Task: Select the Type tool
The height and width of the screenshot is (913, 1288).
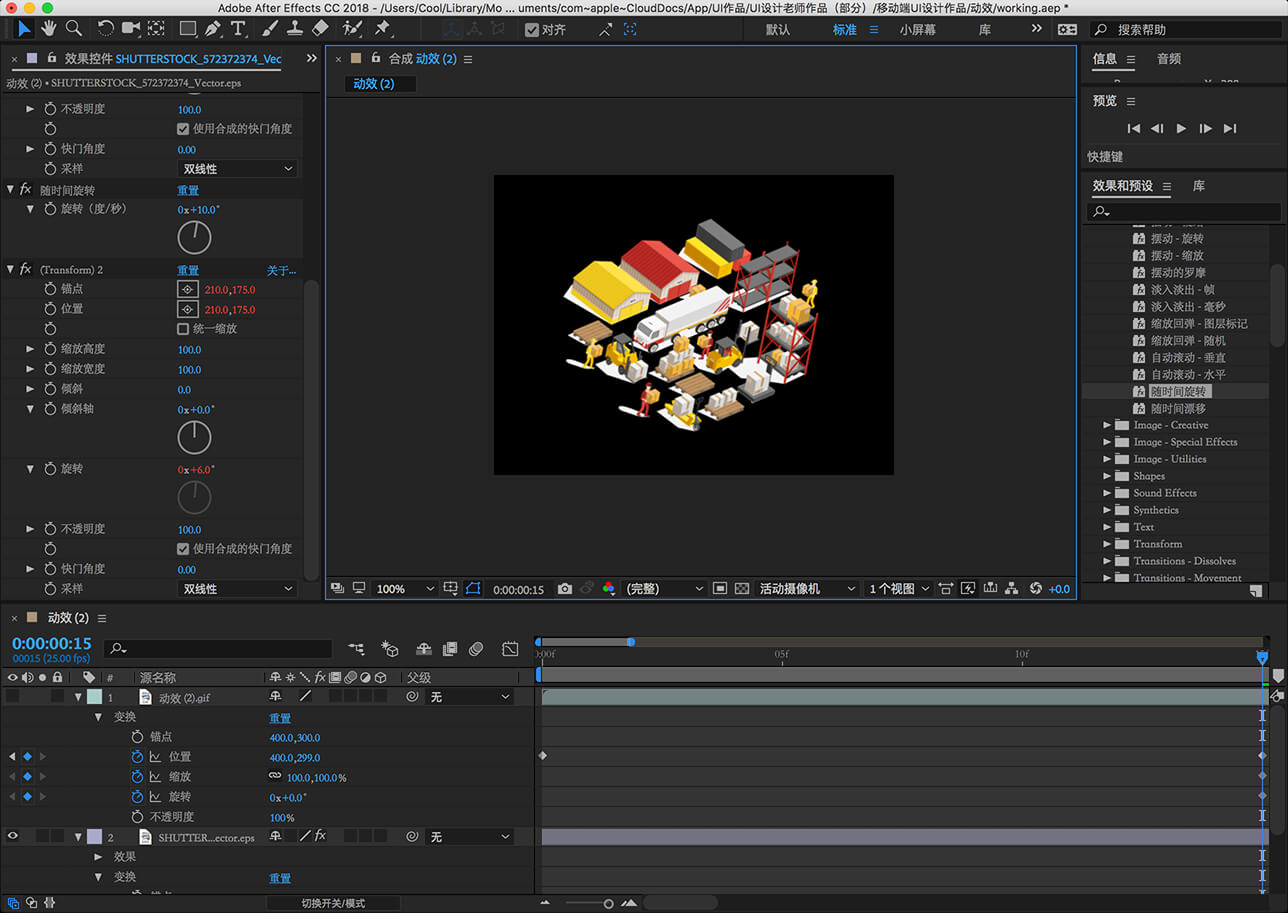Action: tap(238, 28)
